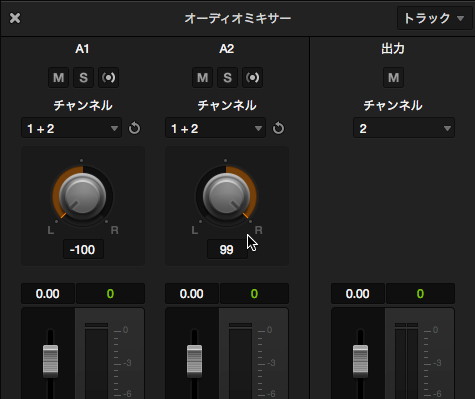Click A1 volume field 0.00

48,294
